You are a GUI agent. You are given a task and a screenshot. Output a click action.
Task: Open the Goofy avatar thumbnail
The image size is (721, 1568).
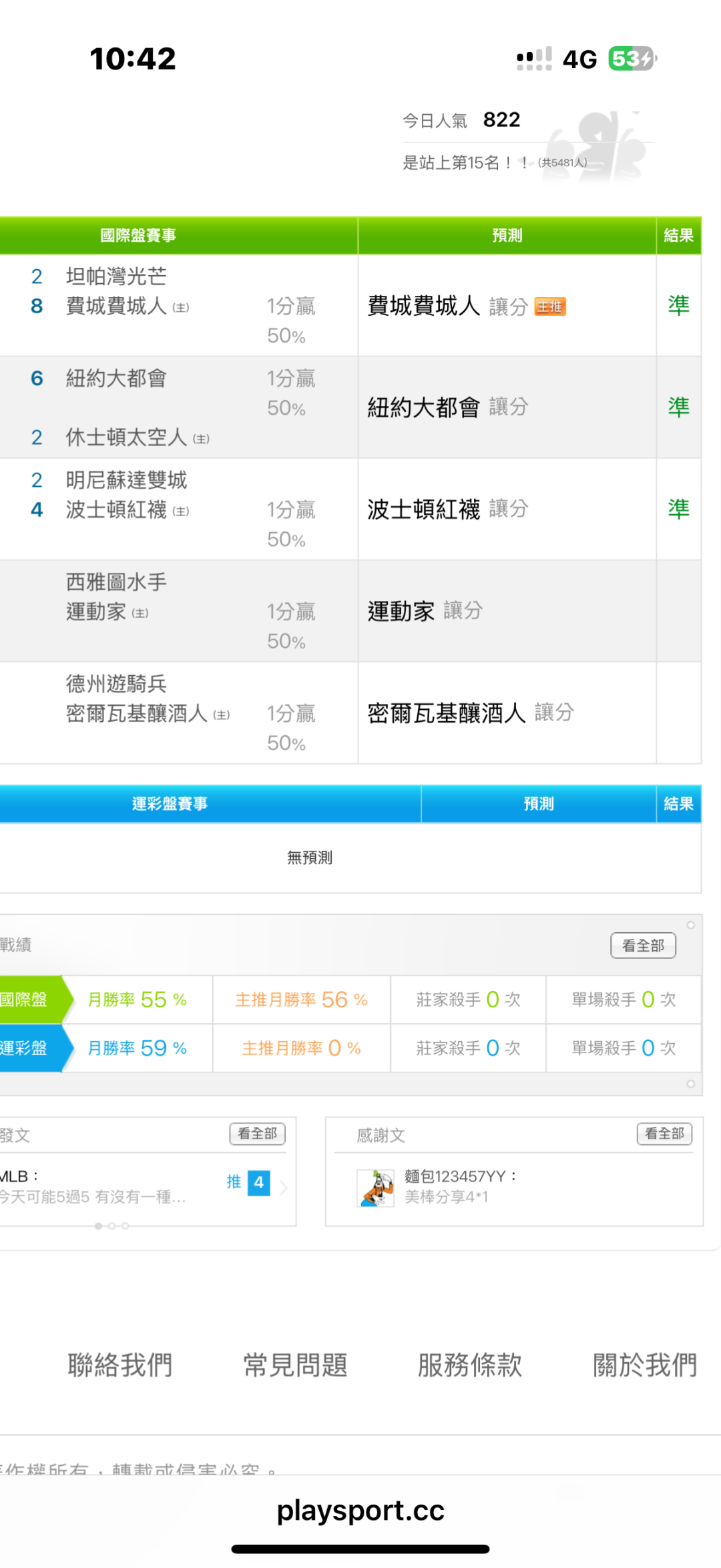click(x=375, y=1187)
